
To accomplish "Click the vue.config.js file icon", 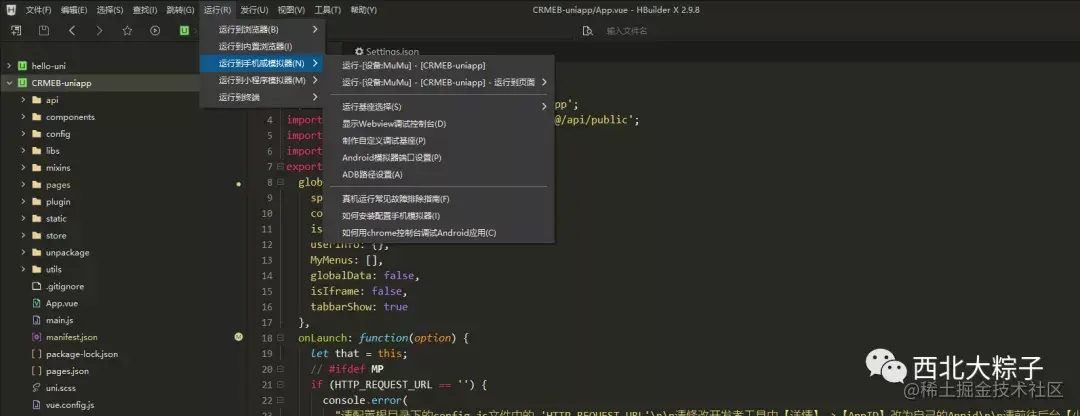I will coord(37,405).
